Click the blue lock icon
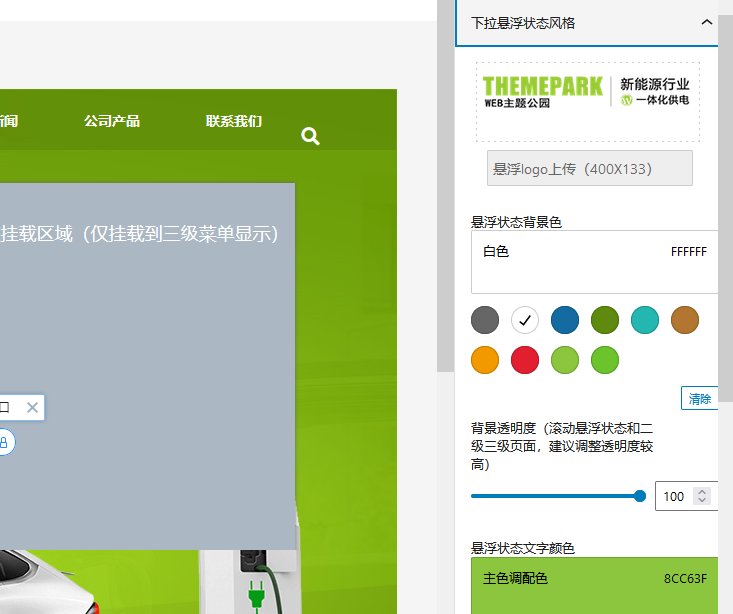733x614 pixels. point(4,442)
